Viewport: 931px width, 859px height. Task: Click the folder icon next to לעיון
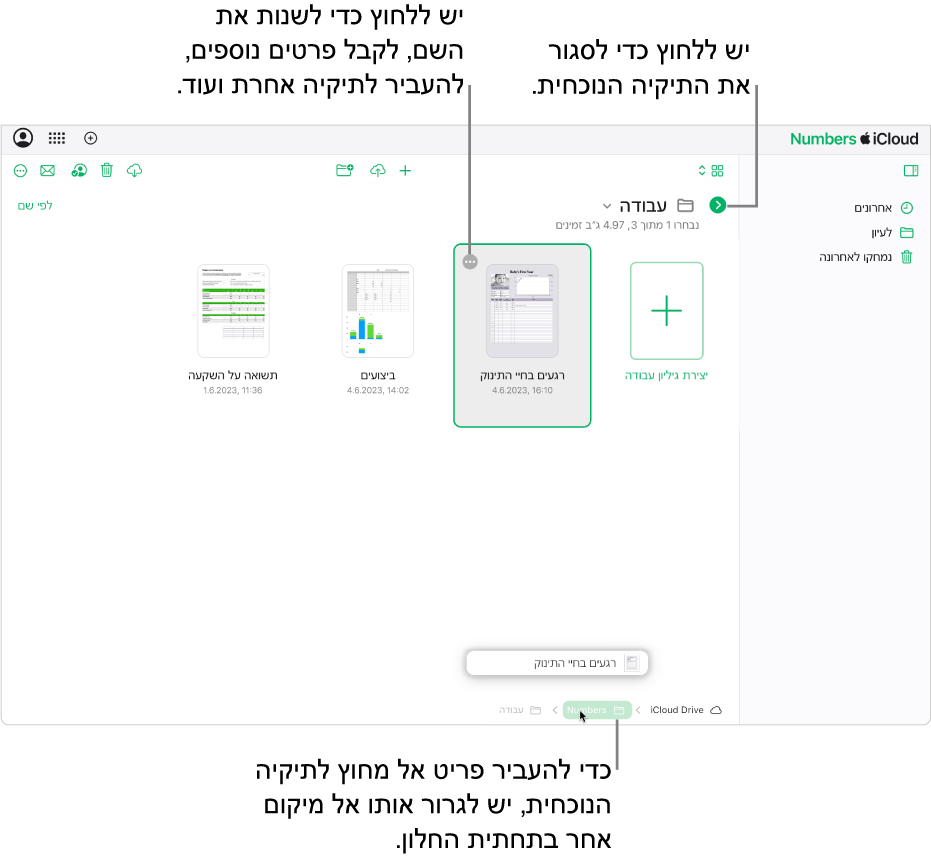point(907,233)
